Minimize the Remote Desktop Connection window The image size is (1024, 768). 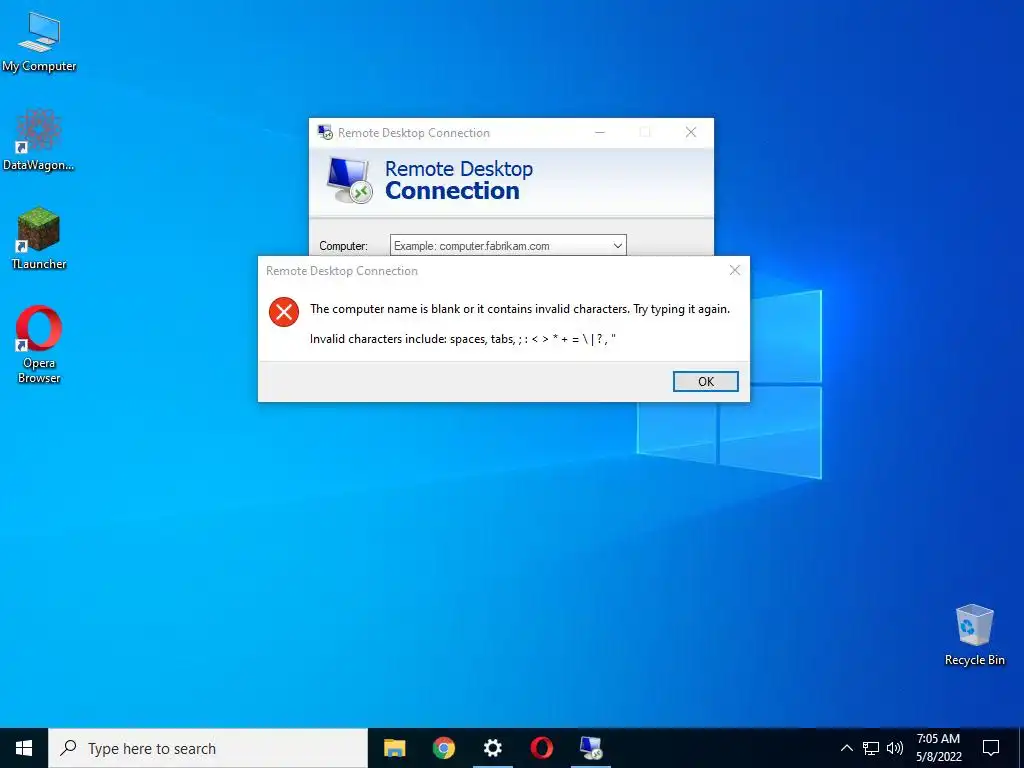[600, 133]
